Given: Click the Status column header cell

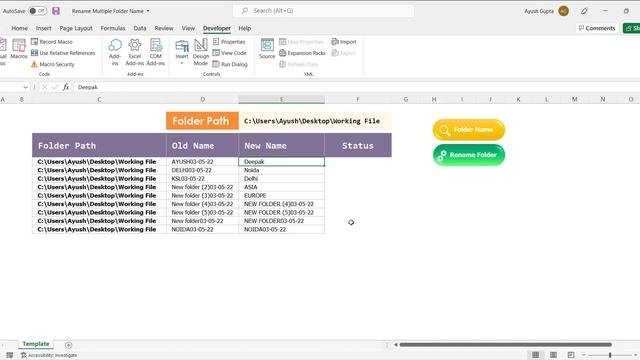Looking at the screenshot, I should [358, 145].
